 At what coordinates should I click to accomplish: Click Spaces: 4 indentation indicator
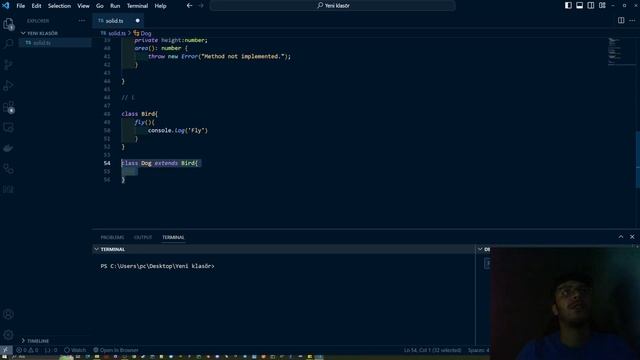pos(478,350)
